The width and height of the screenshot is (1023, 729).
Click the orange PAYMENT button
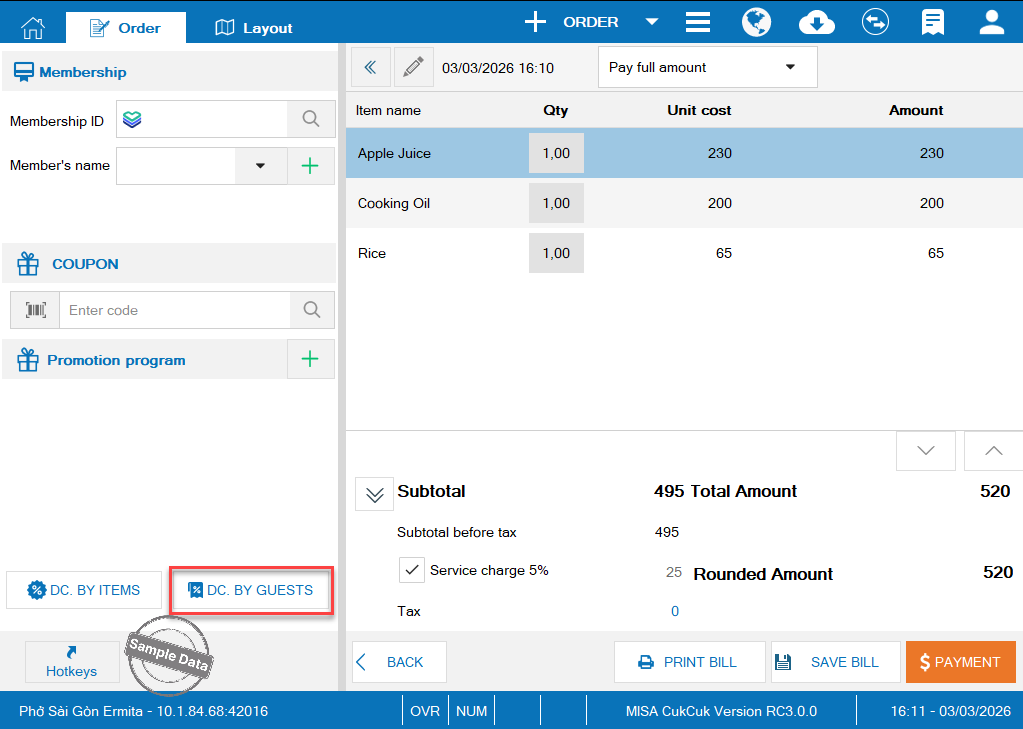960,662
